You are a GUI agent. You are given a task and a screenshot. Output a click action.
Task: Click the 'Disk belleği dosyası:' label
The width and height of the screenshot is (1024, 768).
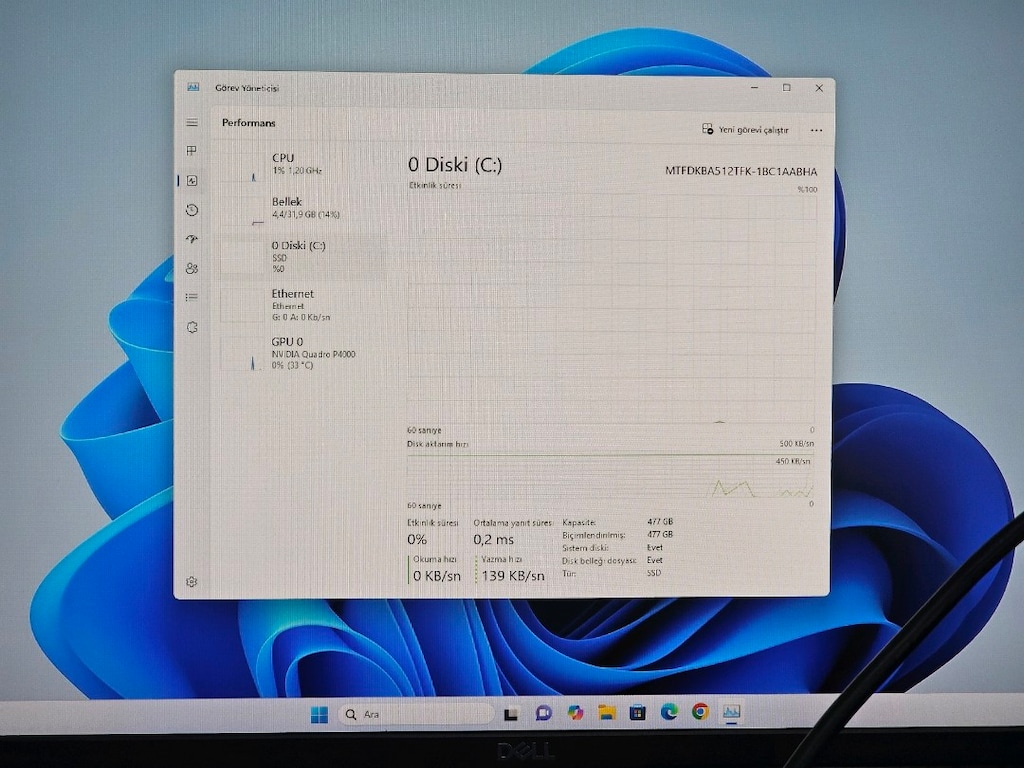(599, 561)
